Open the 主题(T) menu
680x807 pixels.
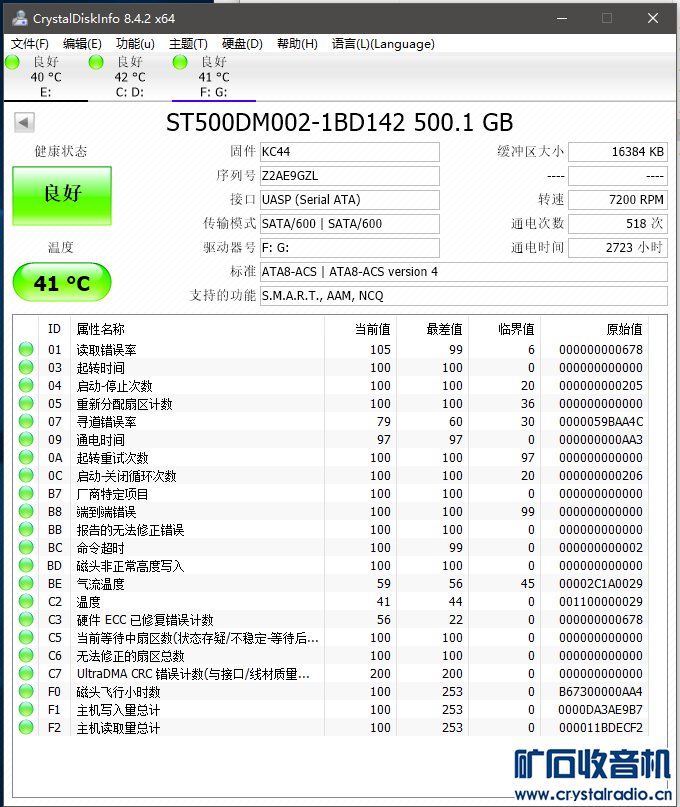pos(188,44)
